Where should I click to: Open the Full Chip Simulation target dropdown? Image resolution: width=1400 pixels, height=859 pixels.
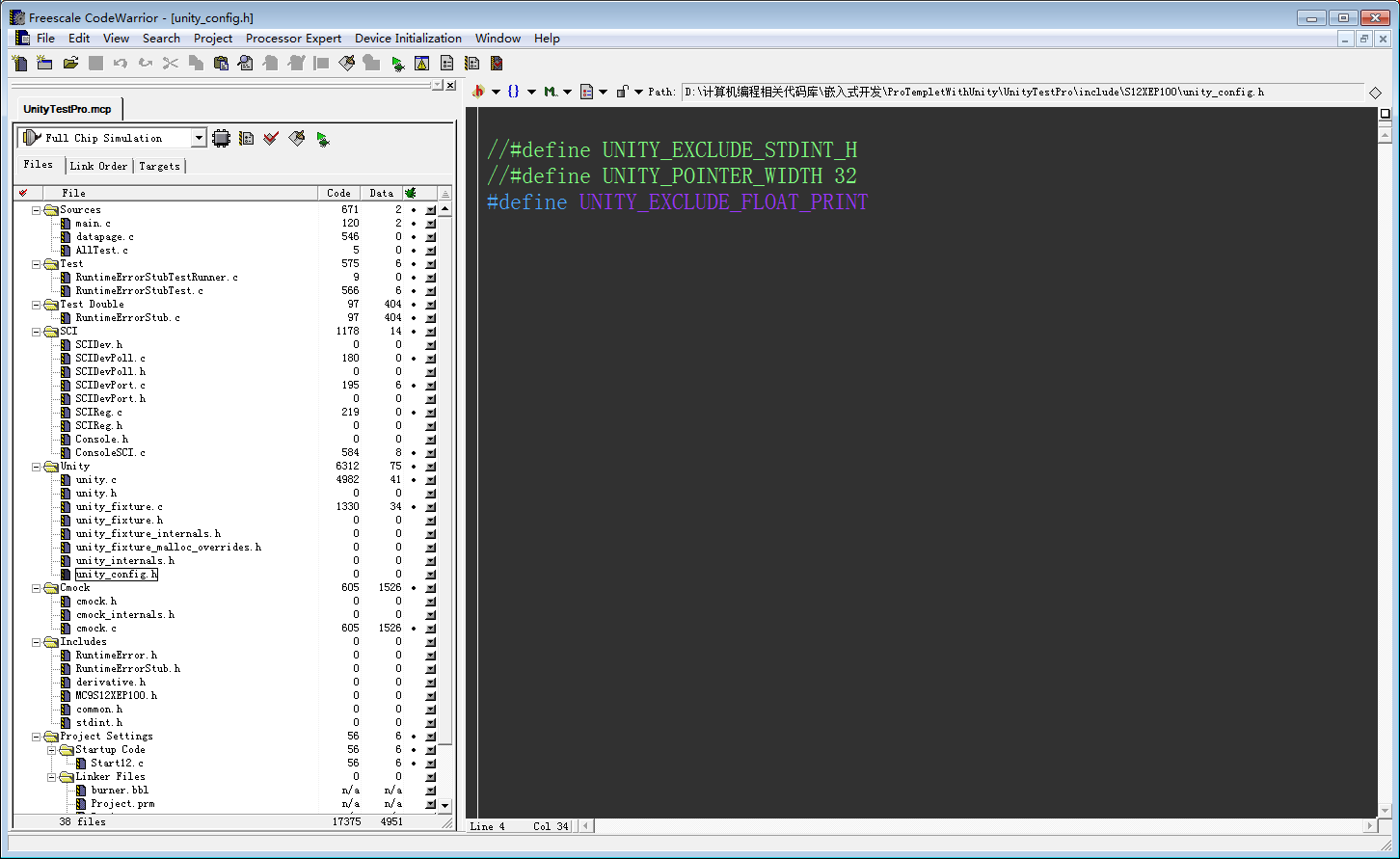[x=199, y=138]
